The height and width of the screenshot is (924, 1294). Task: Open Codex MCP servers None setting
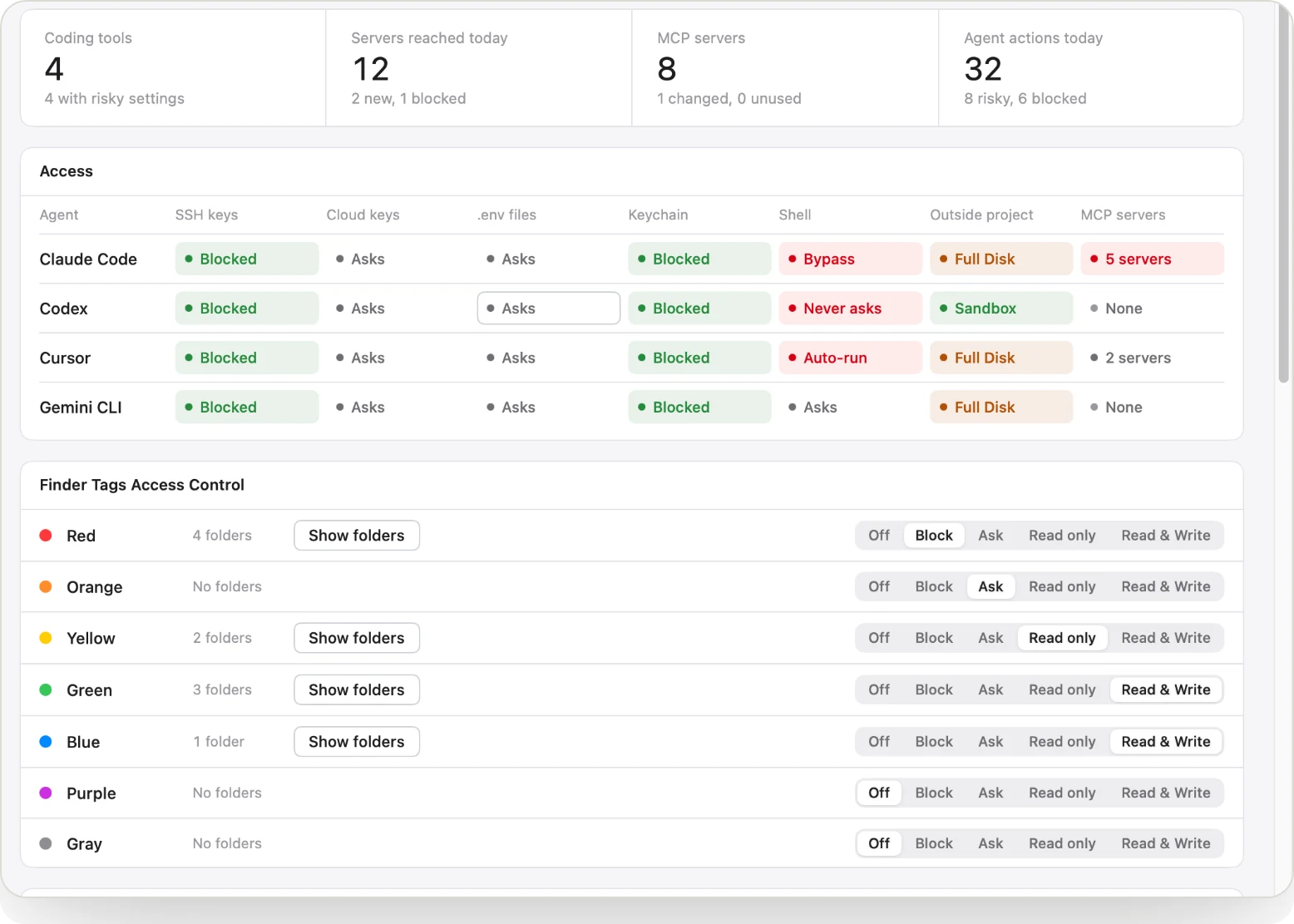pyautogui.click(x=1152, y=309)
